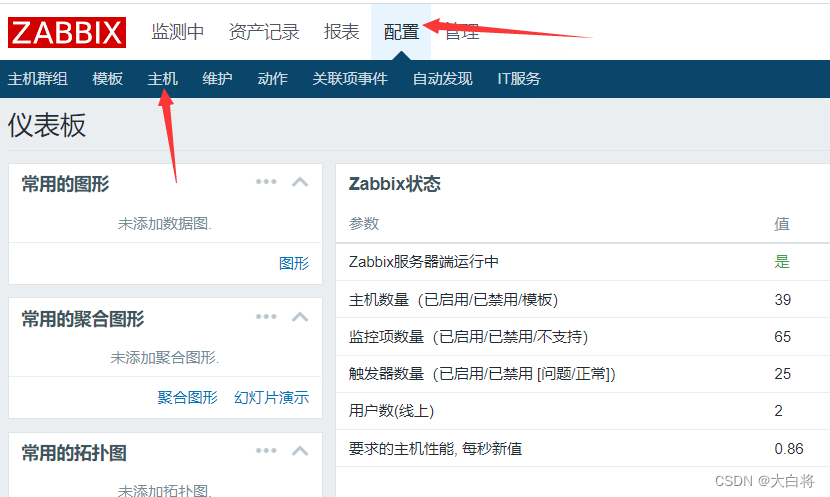The image size is (830, 497).
Task: Click the 常用的拓扑图 widget title
Action: click(74, 453)
